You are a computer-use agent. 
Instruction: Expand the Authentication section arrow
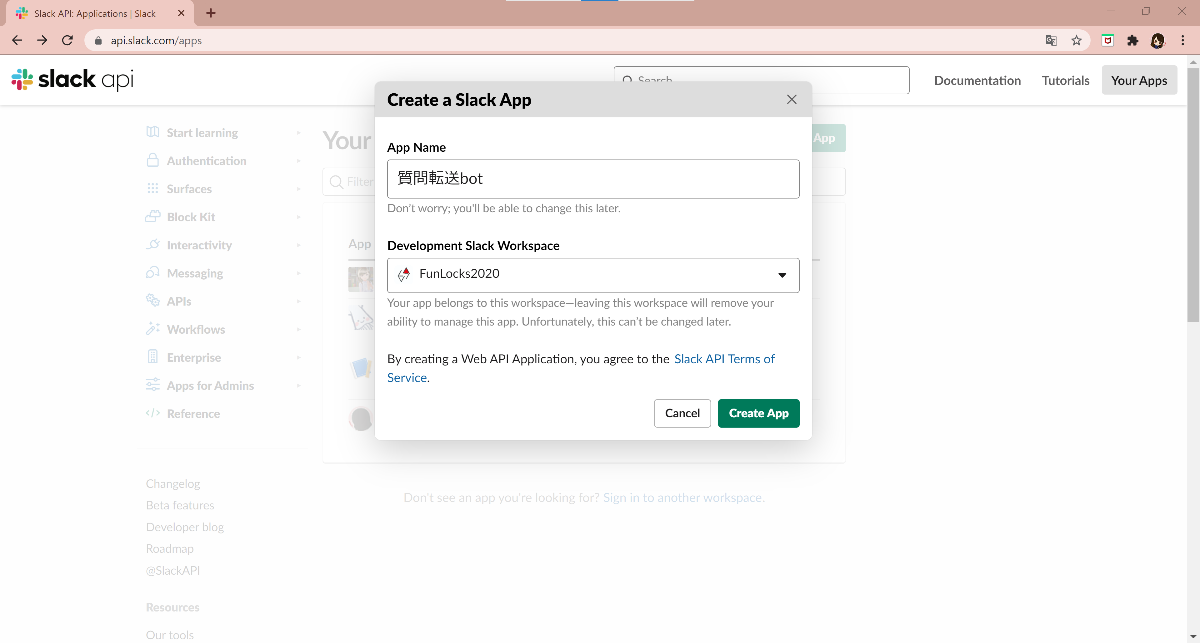(298, 161)
